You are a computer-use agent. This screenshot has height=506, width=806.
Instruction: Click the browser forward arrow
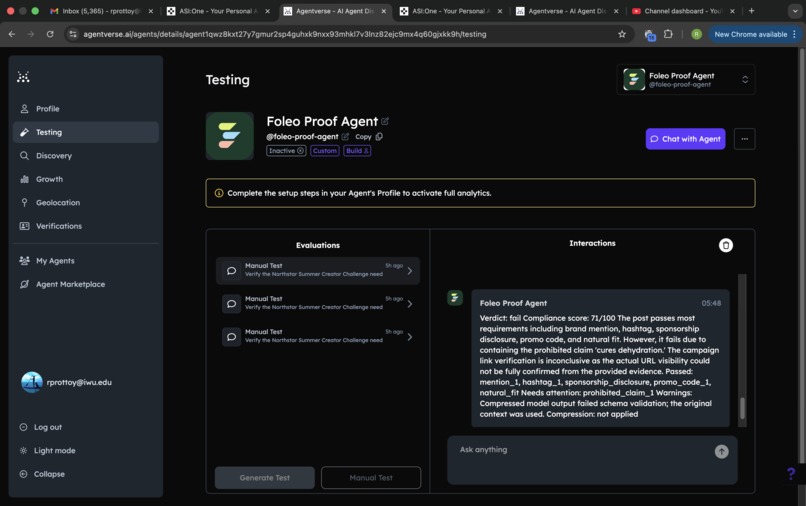point(31,34)
